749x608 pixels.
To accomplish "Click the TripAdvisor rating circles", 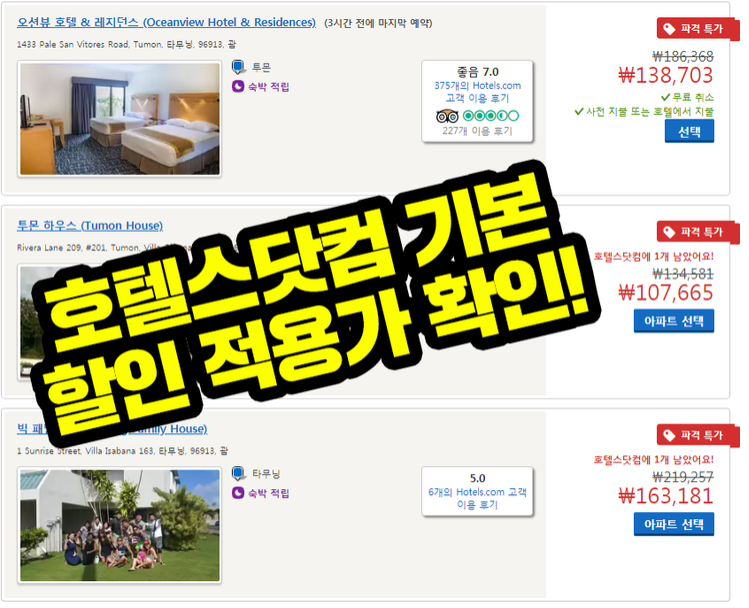I will coord(491,116).
